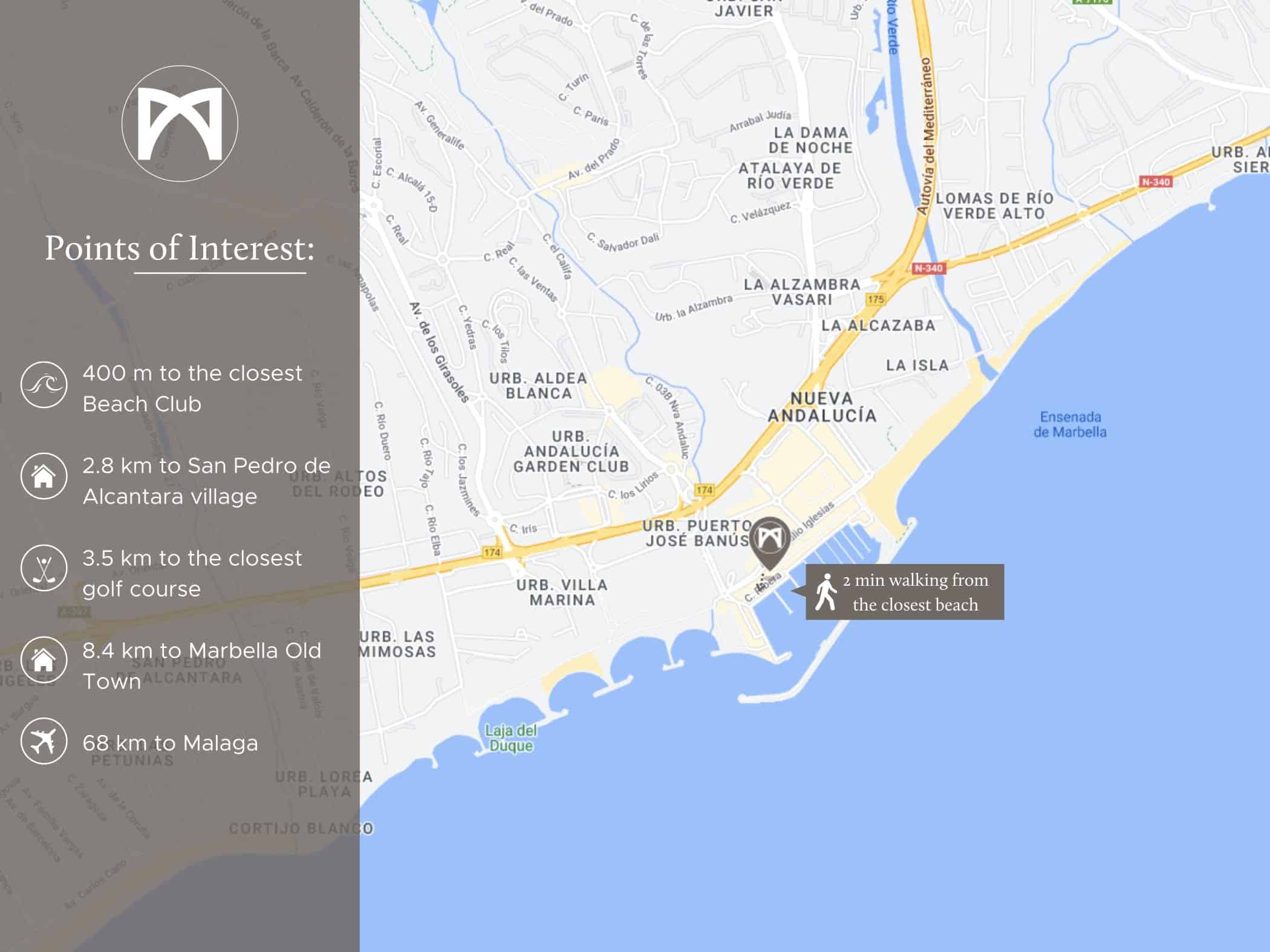Click the Points of Interest heading

180,248
